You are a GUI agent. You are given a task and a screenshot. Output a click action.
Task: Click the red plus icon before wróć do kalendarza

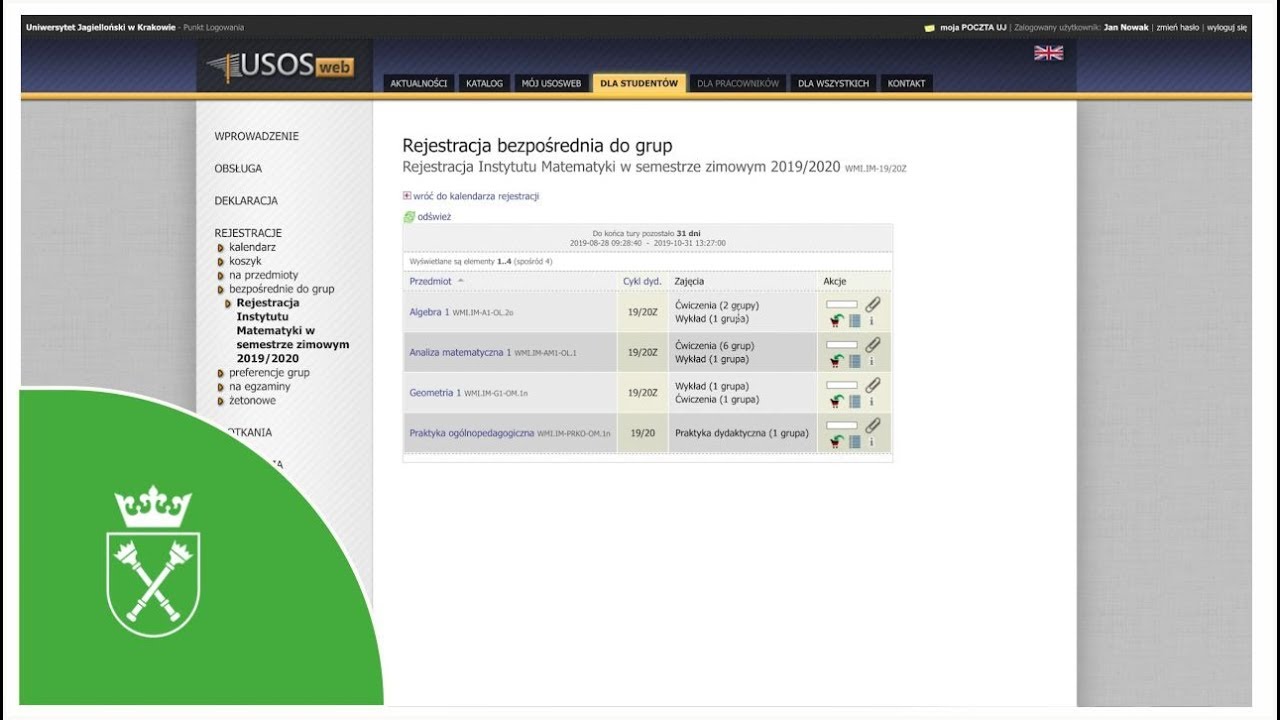coord(407,196)
